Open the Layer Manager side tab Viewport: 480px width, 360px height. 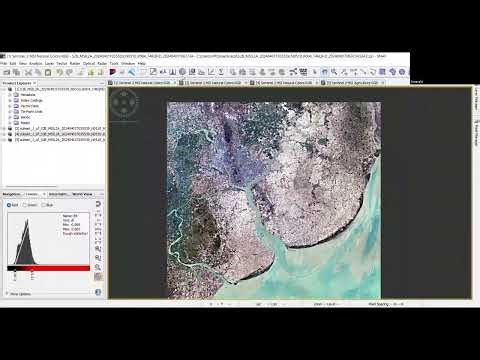point(476,98)
